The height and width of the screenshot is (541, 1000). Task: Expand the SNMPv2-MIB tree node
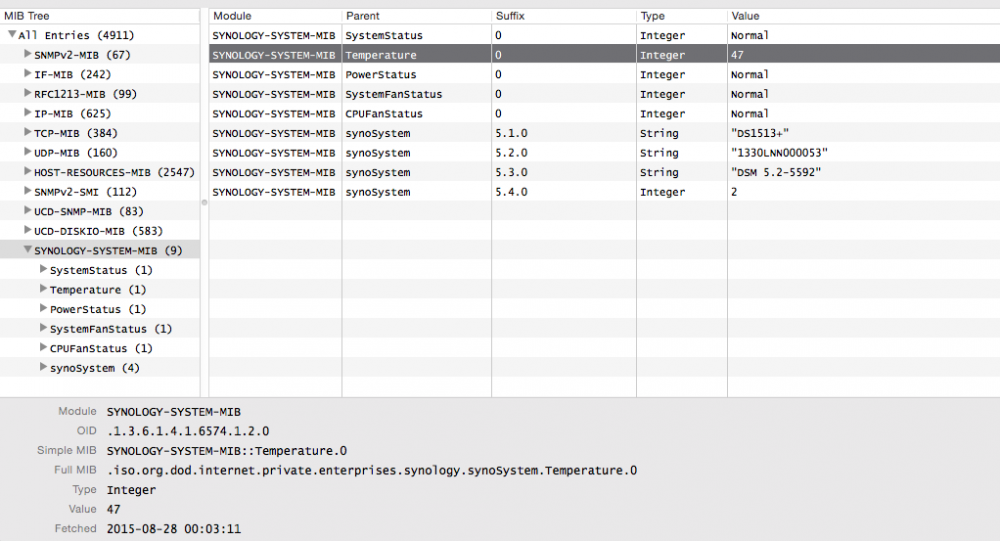[27, 55]
